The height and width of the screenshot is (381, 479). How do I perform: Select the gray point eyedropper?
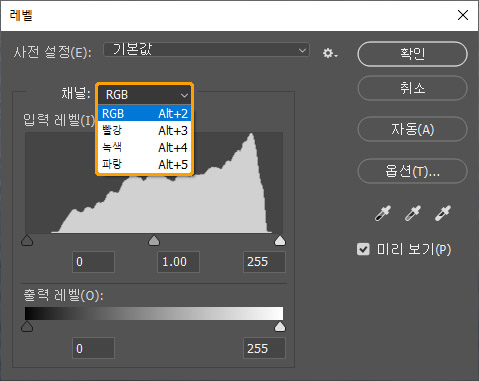412,213
